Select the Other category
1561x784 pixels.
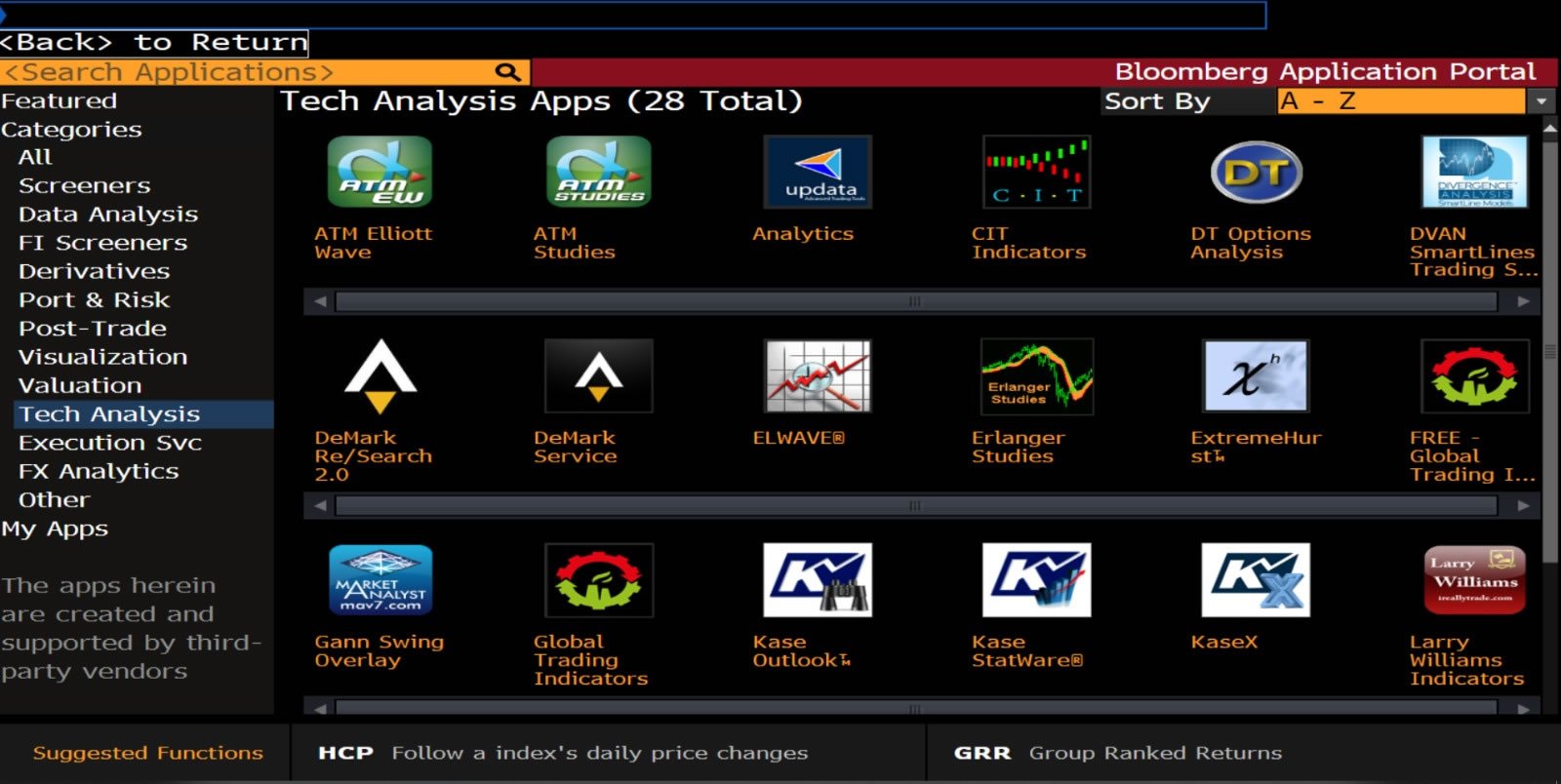[55, 500]
